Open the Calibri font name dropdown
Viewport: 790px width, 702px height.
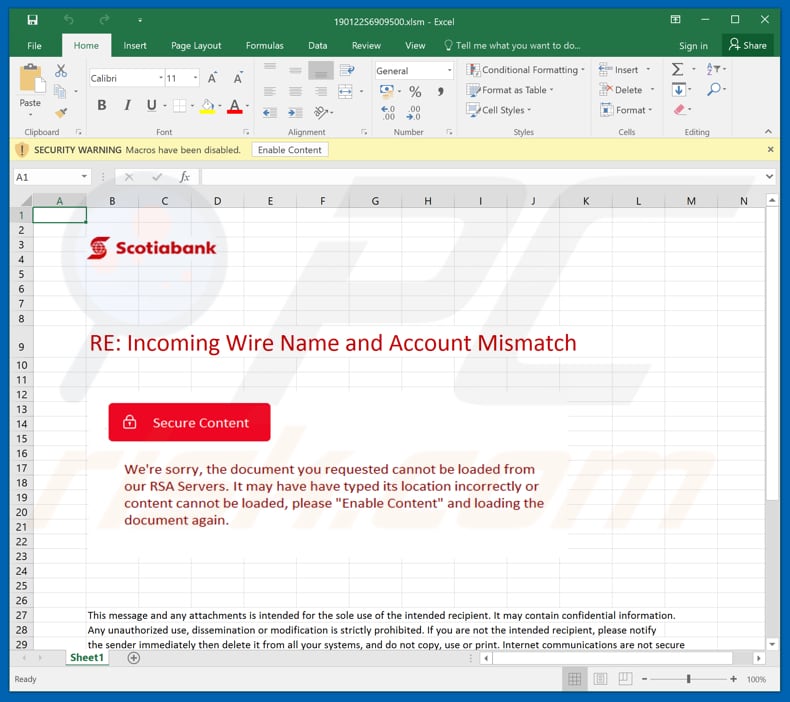pos(161,78)
